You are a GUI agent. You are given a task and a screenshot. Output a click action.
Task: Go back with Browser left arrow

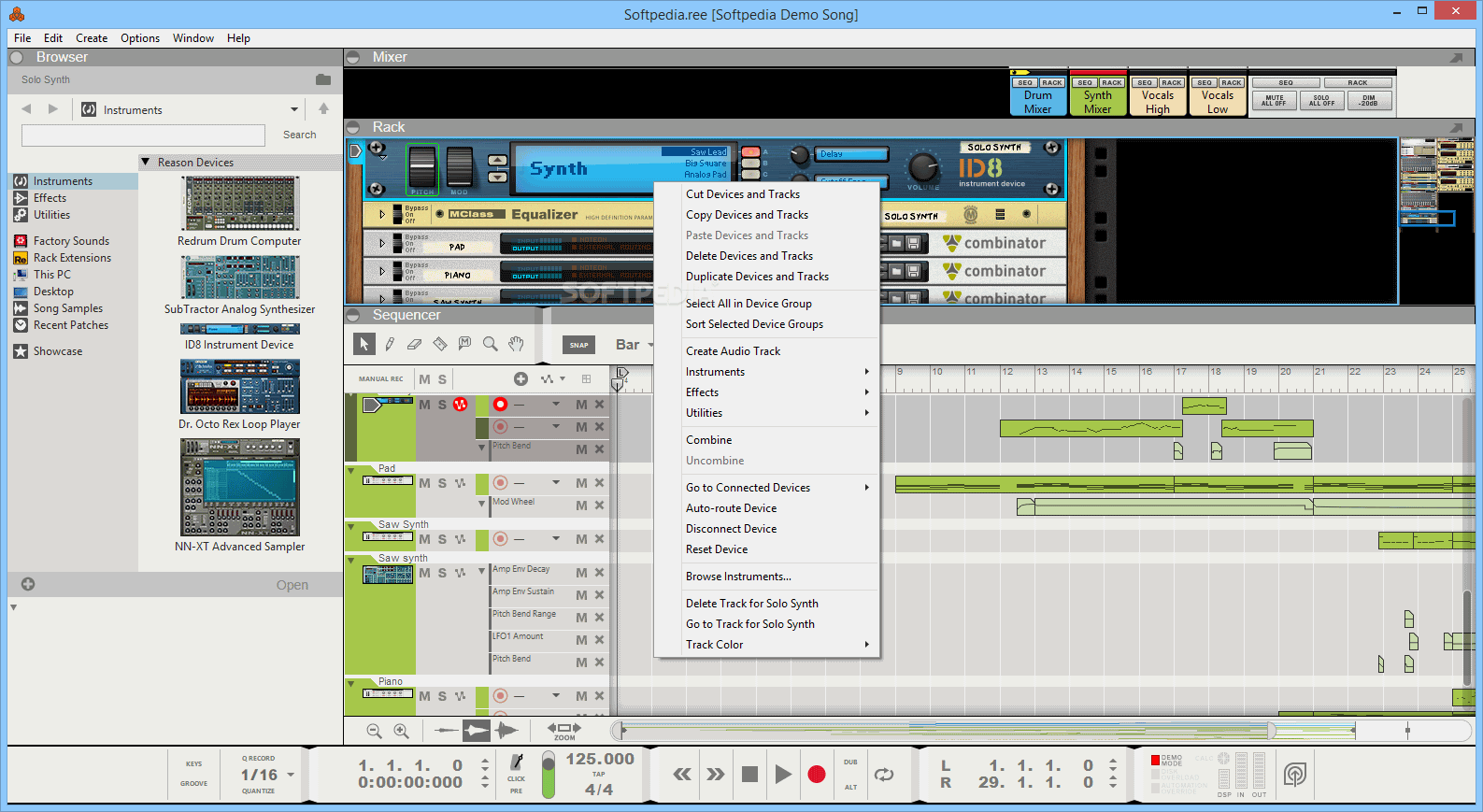(x=26, y=109)
